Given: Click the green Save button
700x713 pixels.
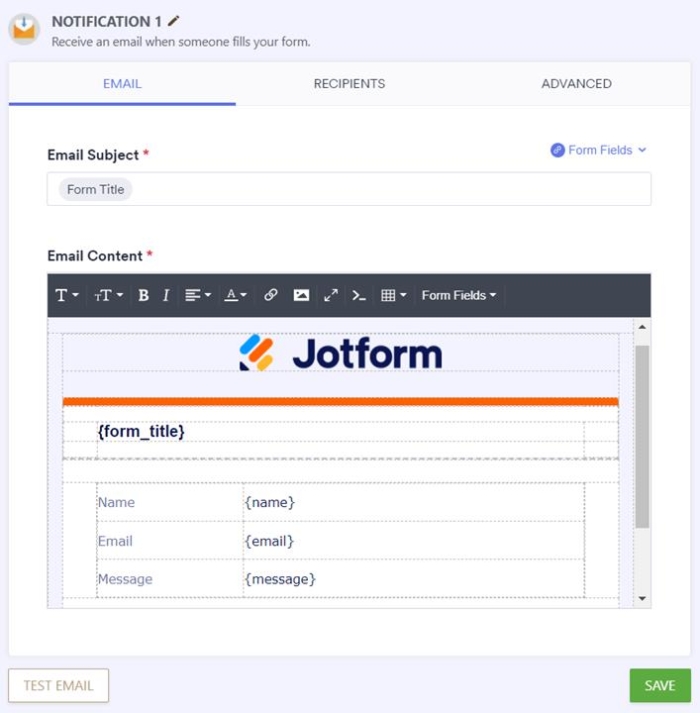Looking at the screenshot, I should coord(660,685).
